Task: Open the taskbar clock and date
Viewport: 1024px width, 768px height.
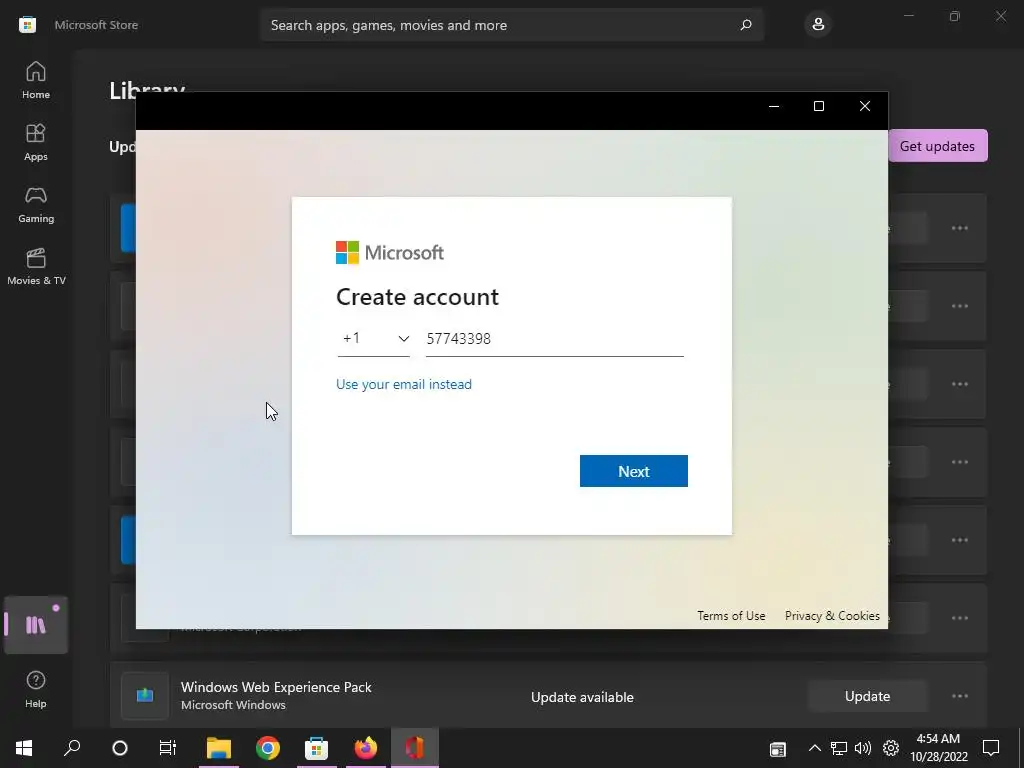Action: tap(938, 748)
